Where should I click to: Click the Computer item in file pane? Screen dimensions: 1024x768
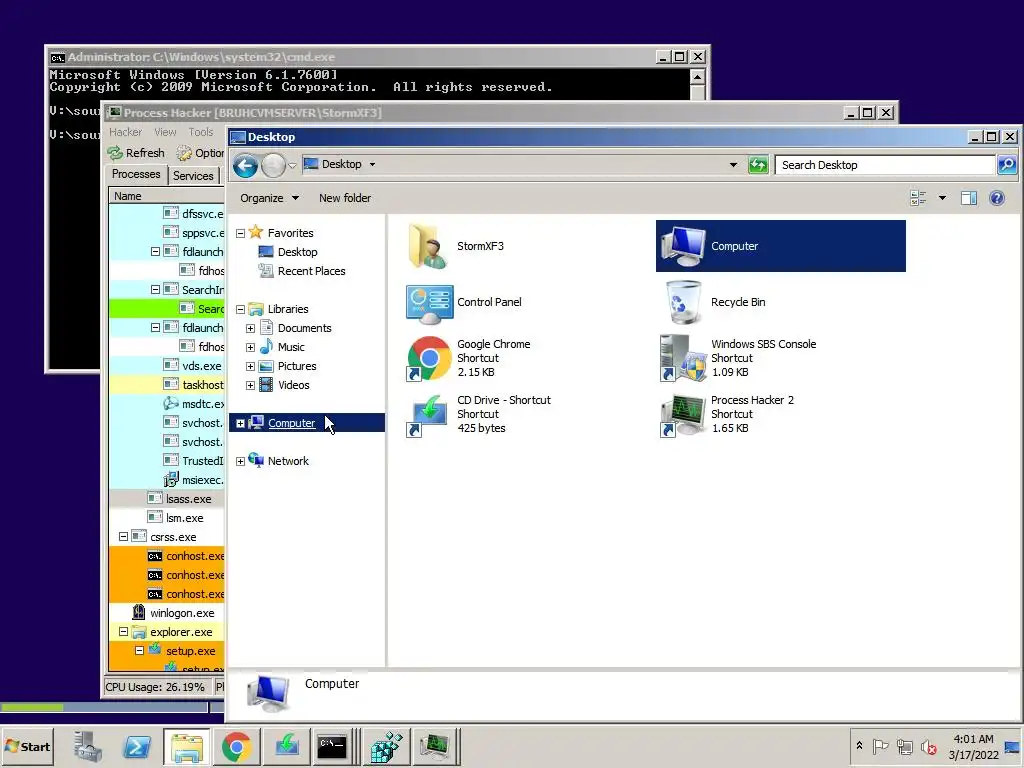780,246
